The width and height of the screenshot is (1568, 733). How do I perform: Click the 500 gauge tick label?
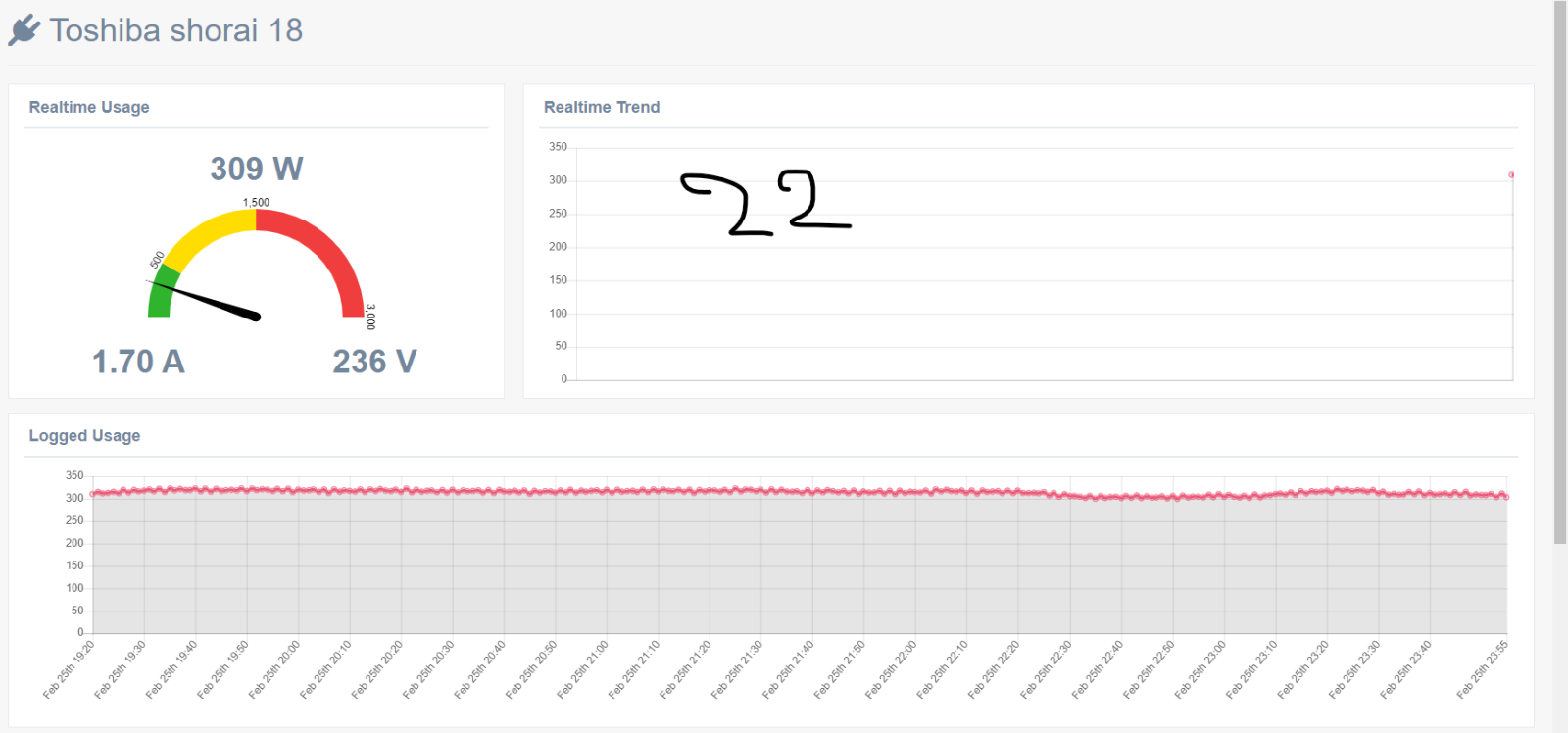157,260
